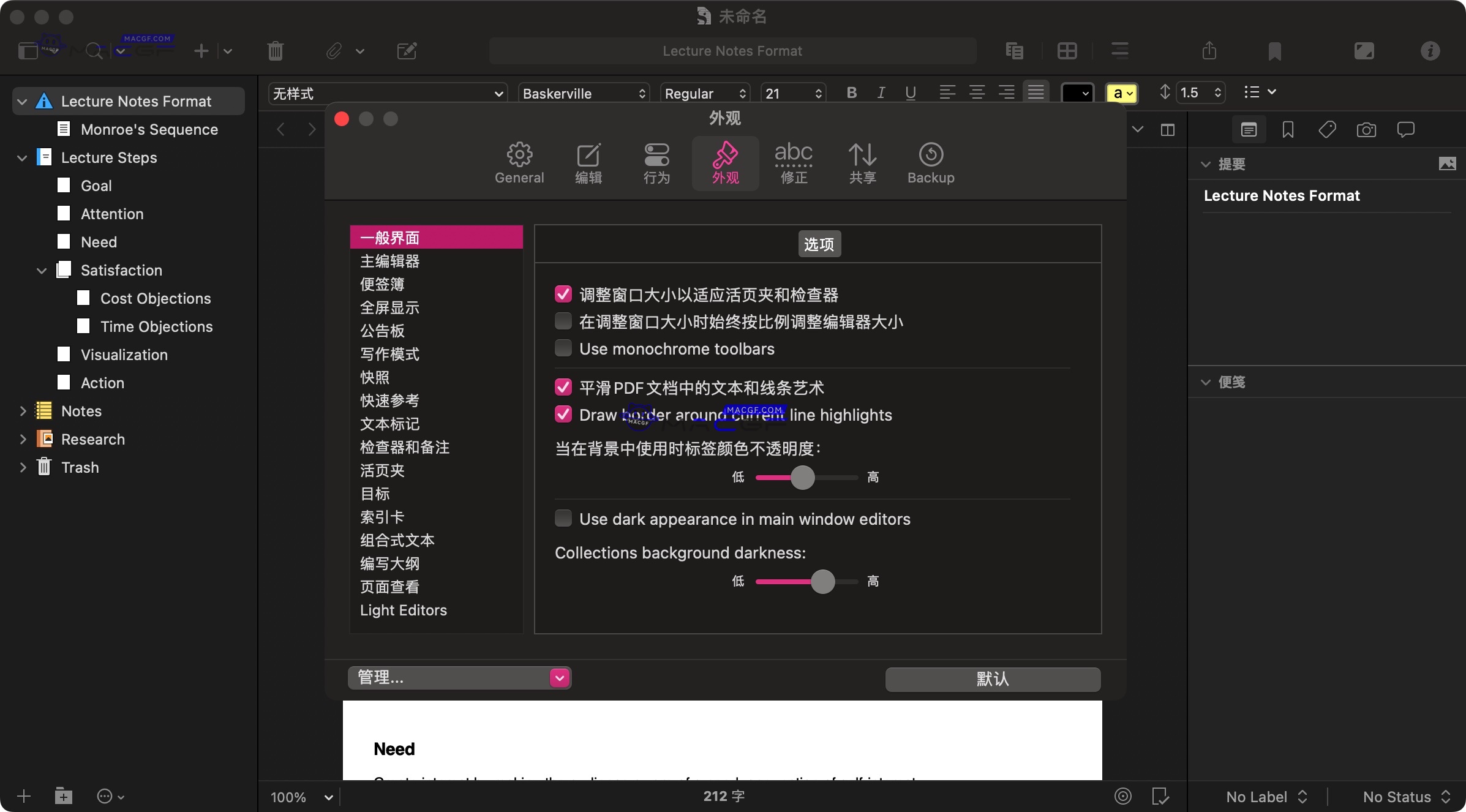Enable Use monochrome toolbars

563,348
